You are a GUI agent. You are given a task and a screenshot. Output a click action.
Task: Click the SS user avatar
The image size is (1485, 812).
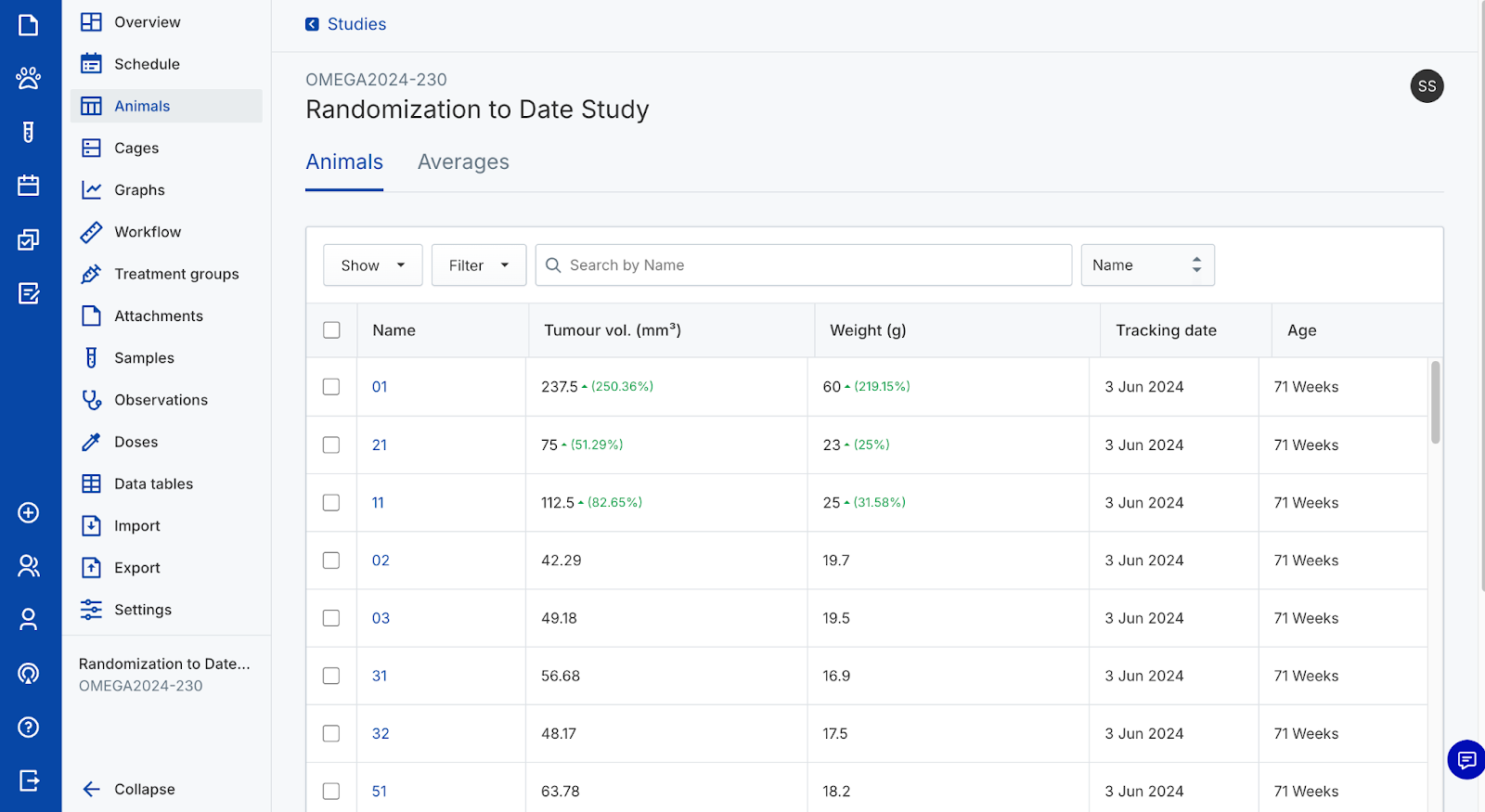pyautogui.click(x=1427, y=86)
